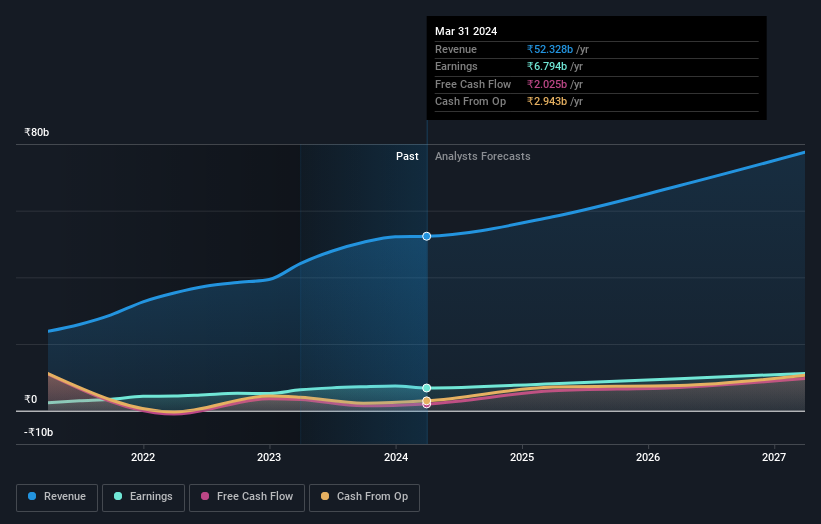Click the ₹80b y-axis label
This screenshot has height=524, width=821.
(x=37, y=132)
